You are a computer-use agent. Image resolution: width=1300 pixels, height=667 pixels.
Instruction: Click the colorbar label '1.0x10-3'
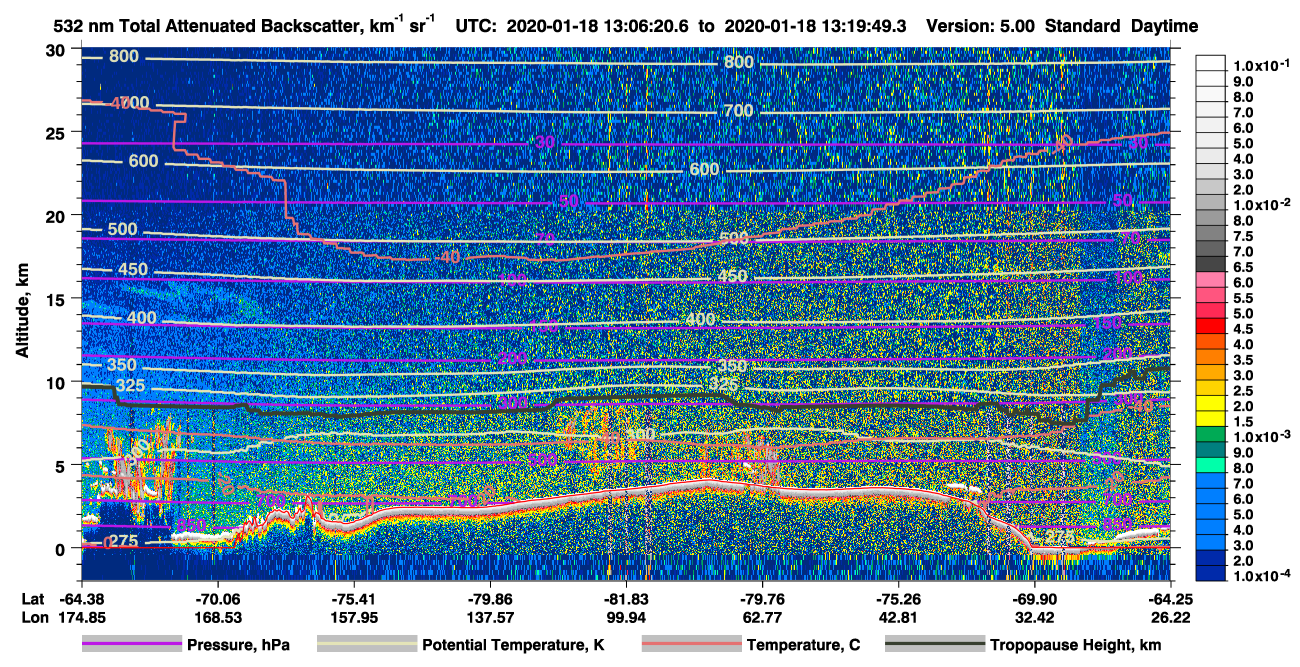pos(1262,436)
